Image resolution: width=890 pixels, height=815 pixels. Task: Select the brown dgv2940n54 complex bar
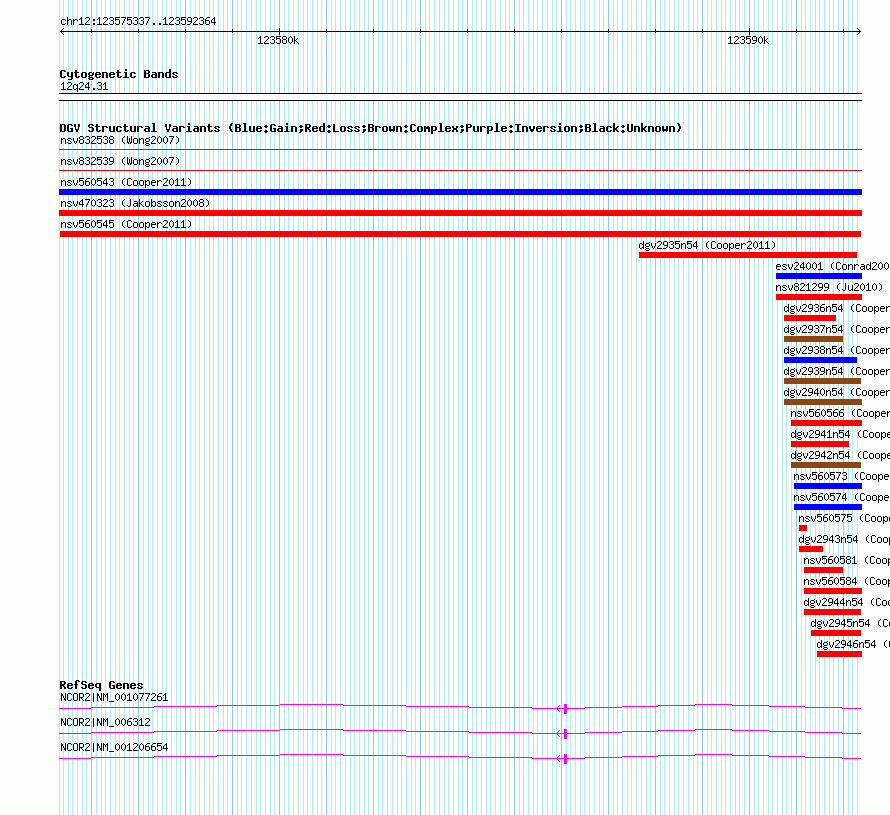(x=822, y=402)
